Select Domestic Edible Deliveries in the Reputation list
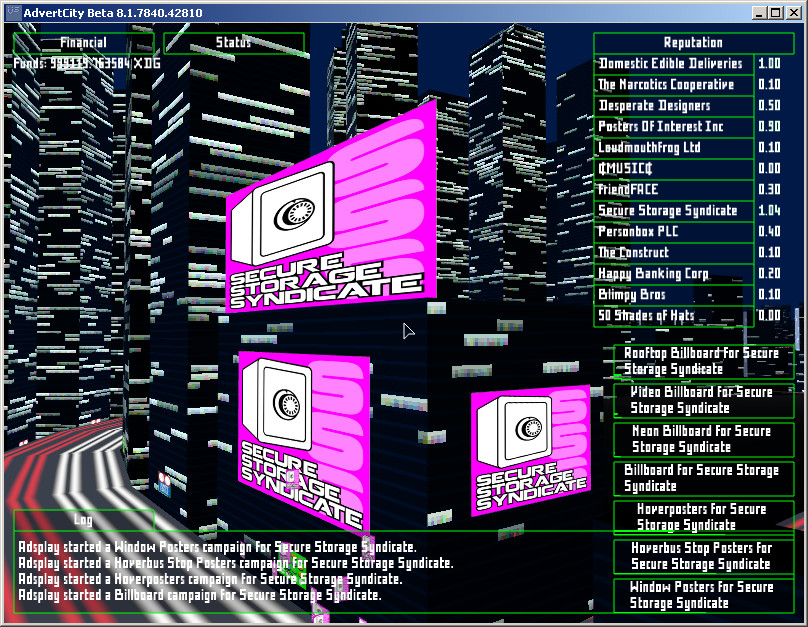The width and height of the screenshot is (808, 627). coord(672,63)
